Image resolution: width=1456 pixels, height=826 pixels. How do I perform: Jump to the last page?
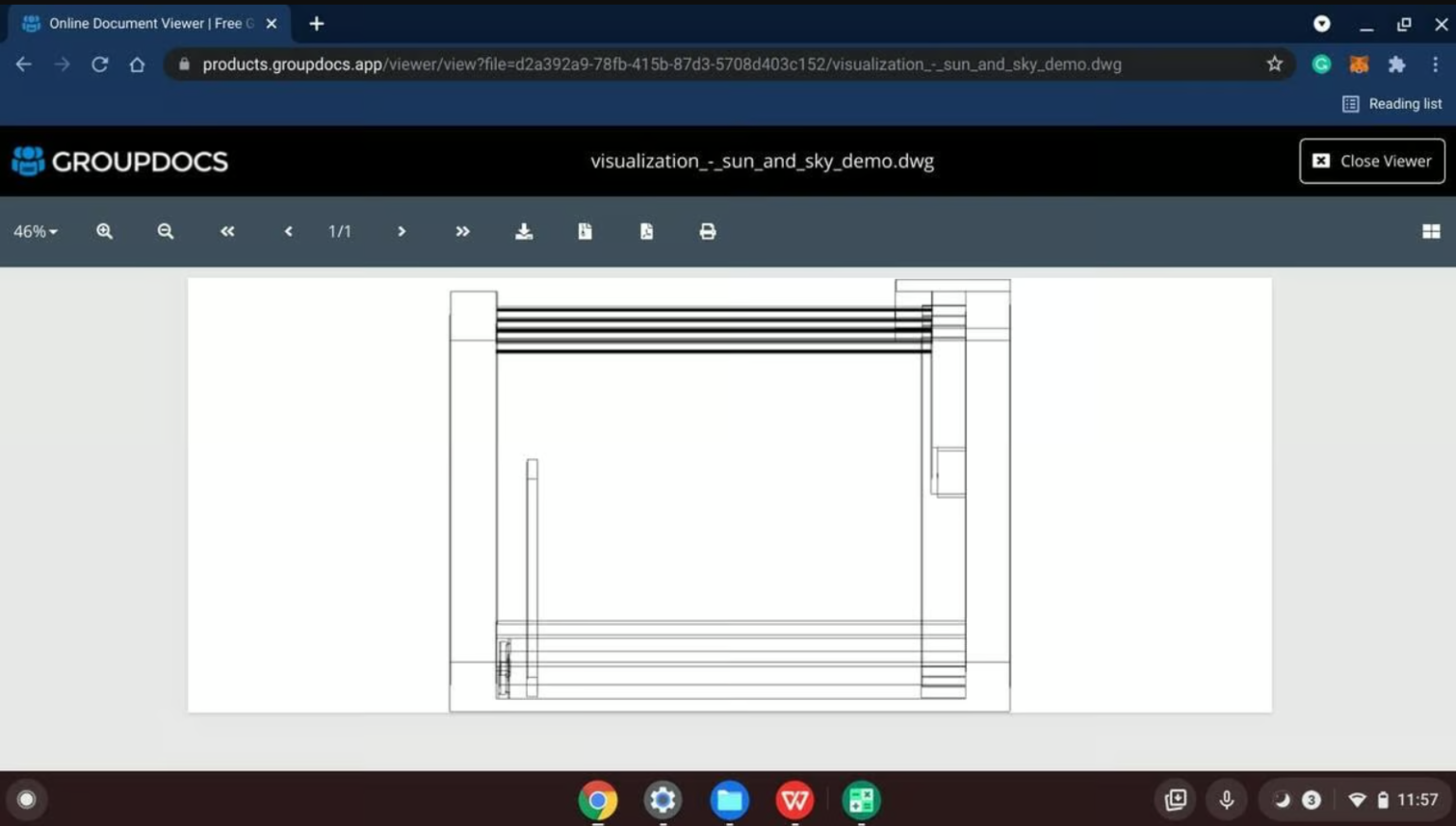tap(462, 231)
